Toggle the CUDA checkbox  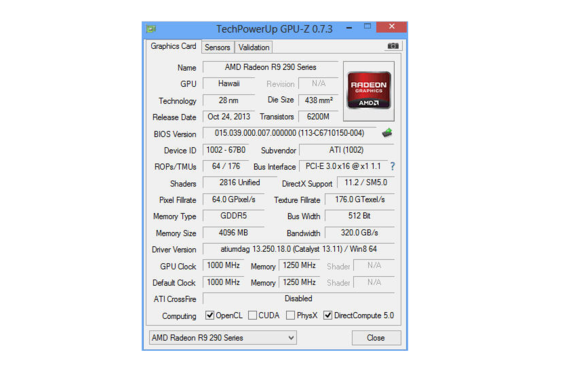click(x=253, y=315)
